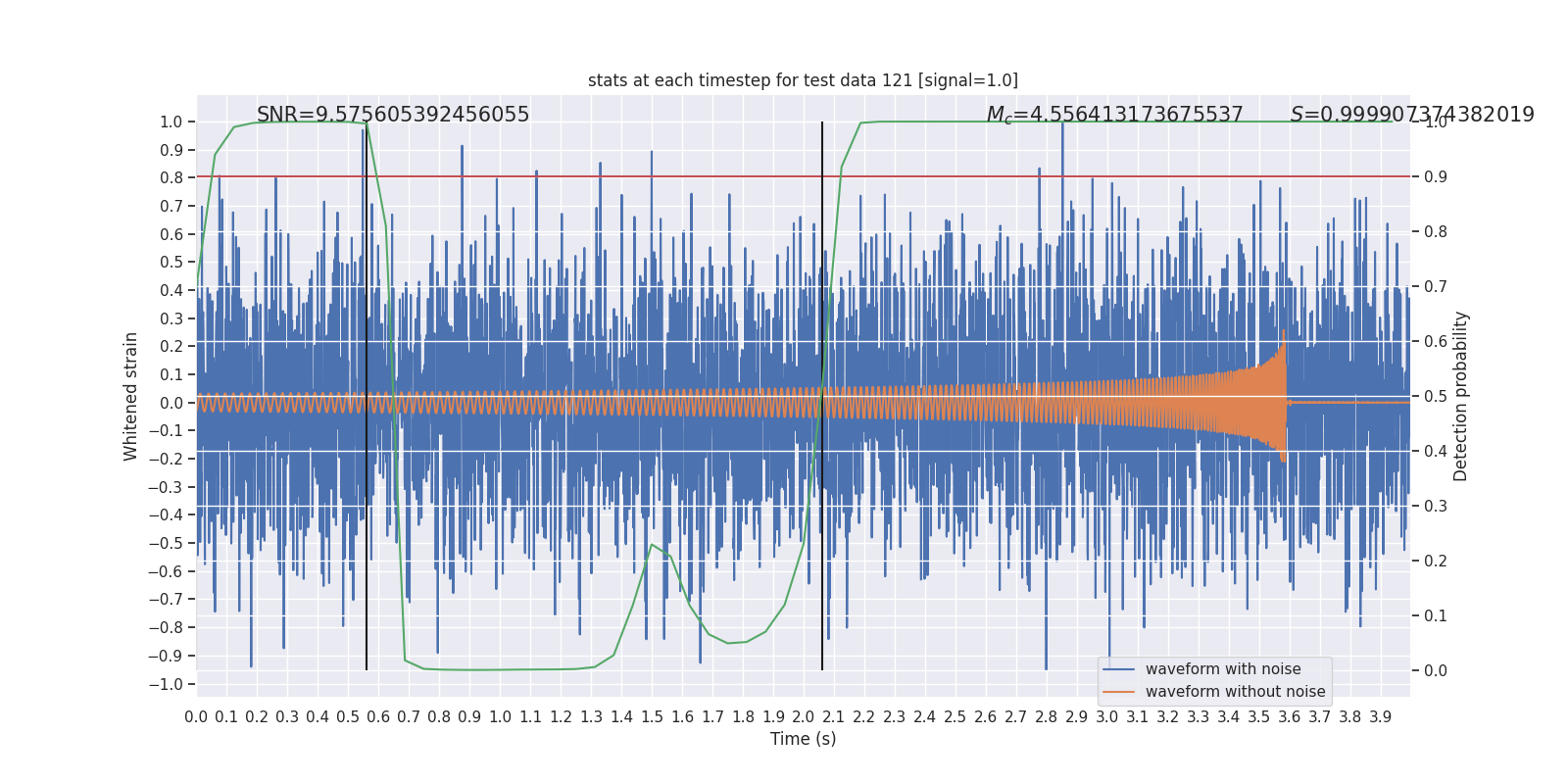The height and width of the screenshot is (784, 1568).
Task: Pick the orange line sample in the legend
Action: tap(1118, 692)
